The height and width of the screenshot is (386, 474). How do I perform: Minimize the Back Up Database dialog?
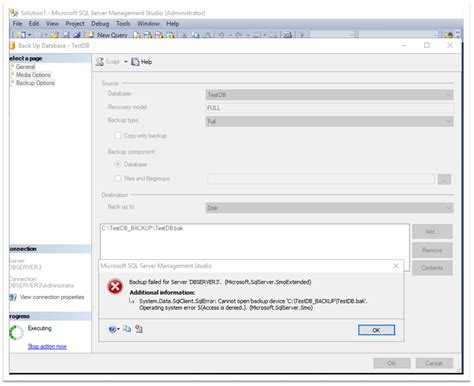404,45
